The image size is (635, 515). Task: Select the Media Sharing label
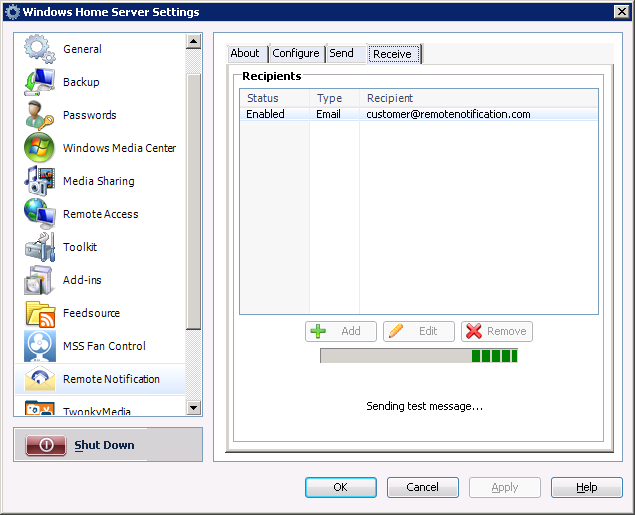pos(98,181)
